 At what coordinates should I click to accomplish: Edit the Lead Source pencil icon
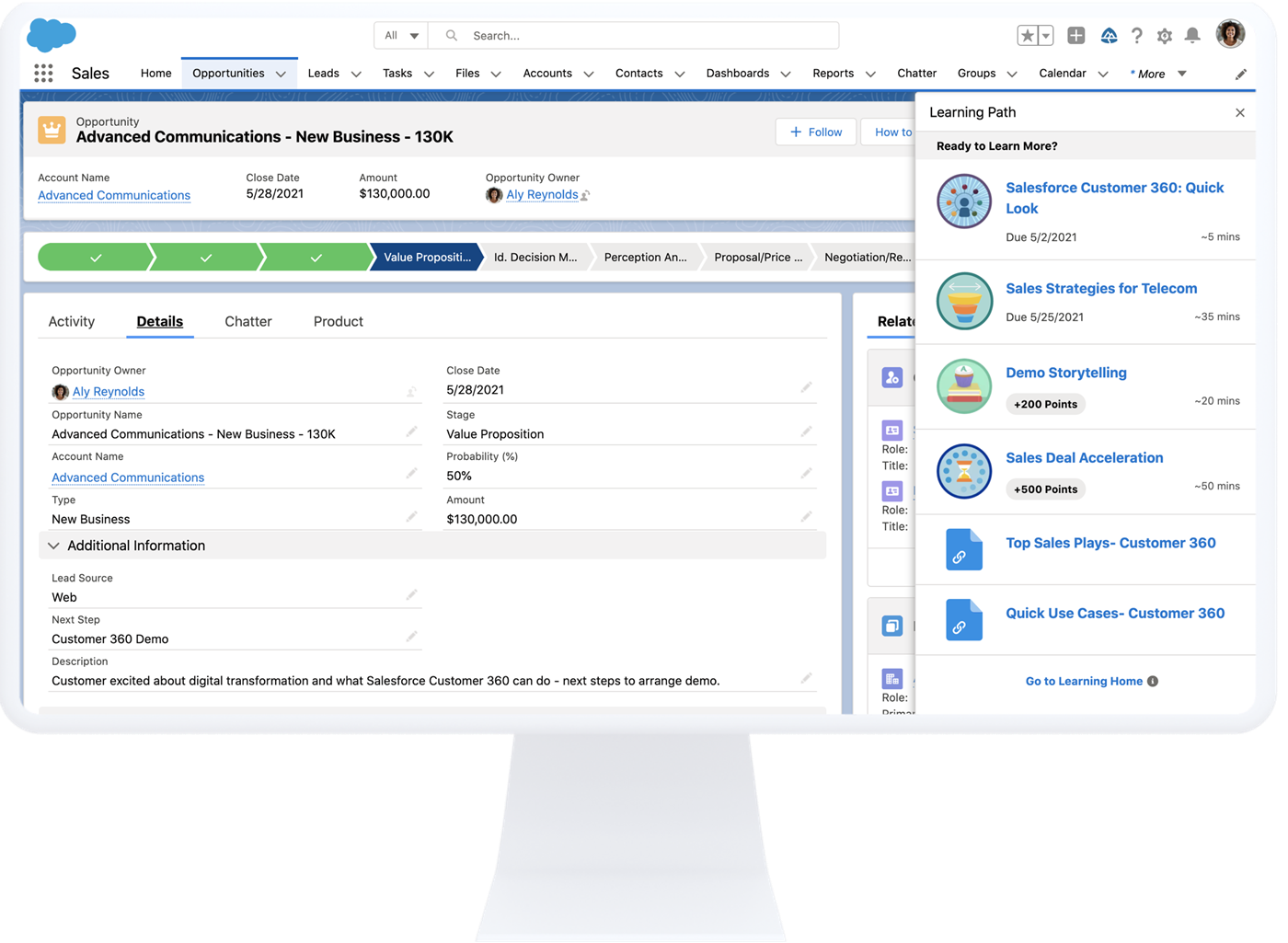point(411,595)
